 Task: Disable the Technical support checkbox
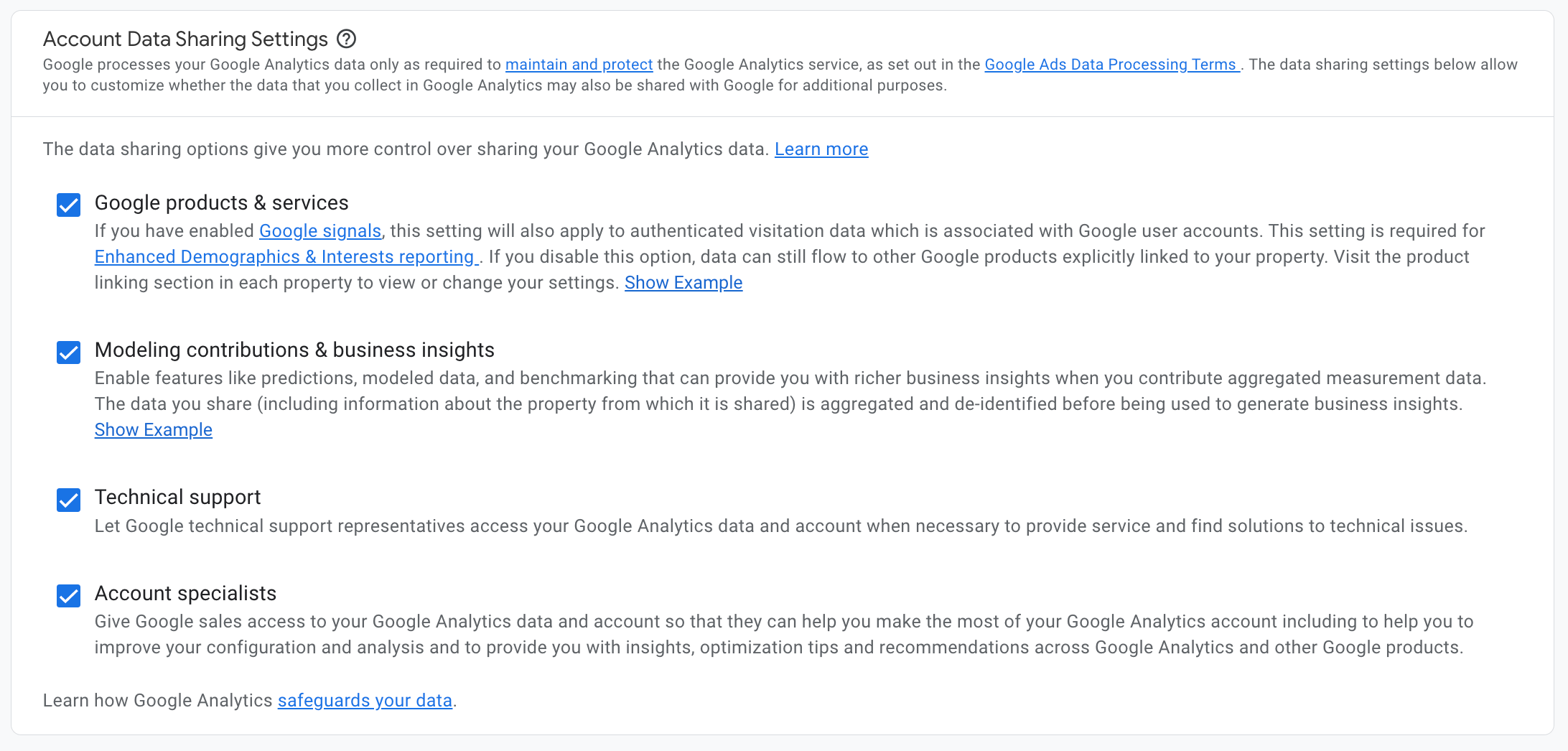[69, 500]
